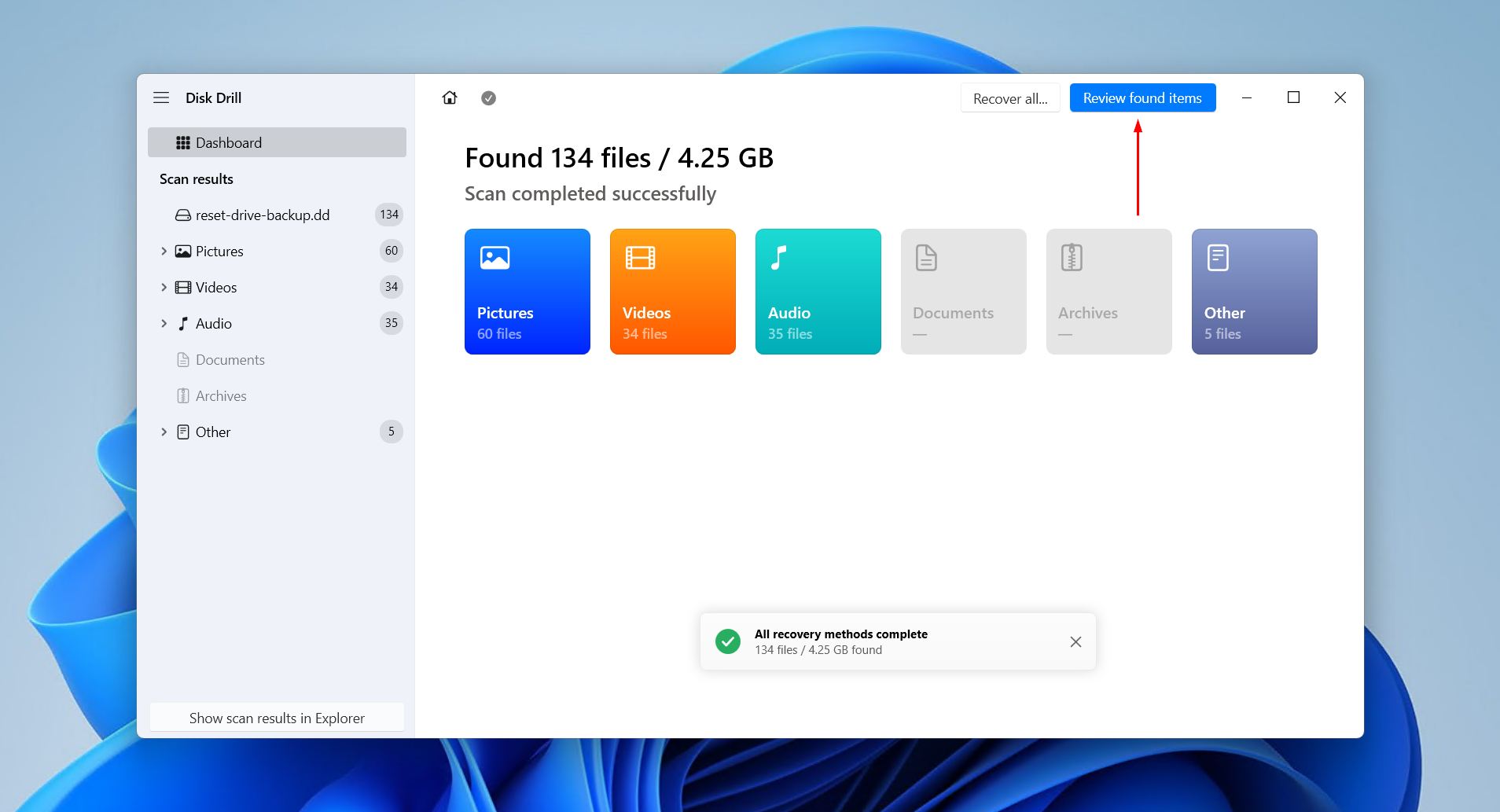The image size is (1500, 812).
Task: Click the 'Scan results' sidebar heading
Action: click(x=197, y=178)
